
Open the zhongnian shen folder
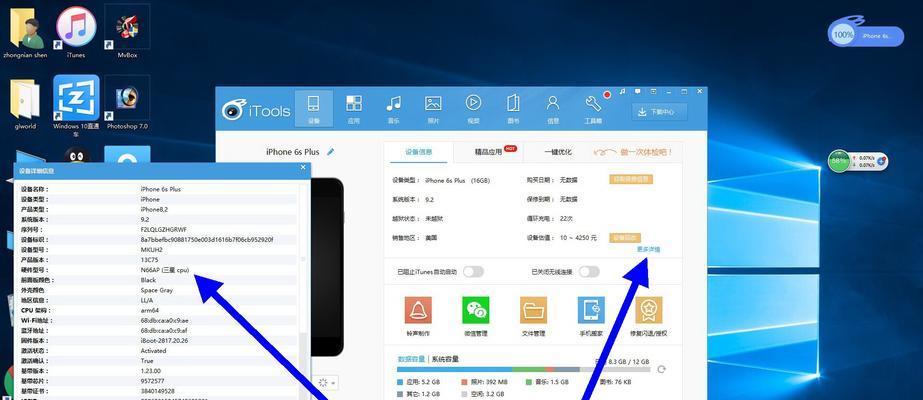pos(24,32)
